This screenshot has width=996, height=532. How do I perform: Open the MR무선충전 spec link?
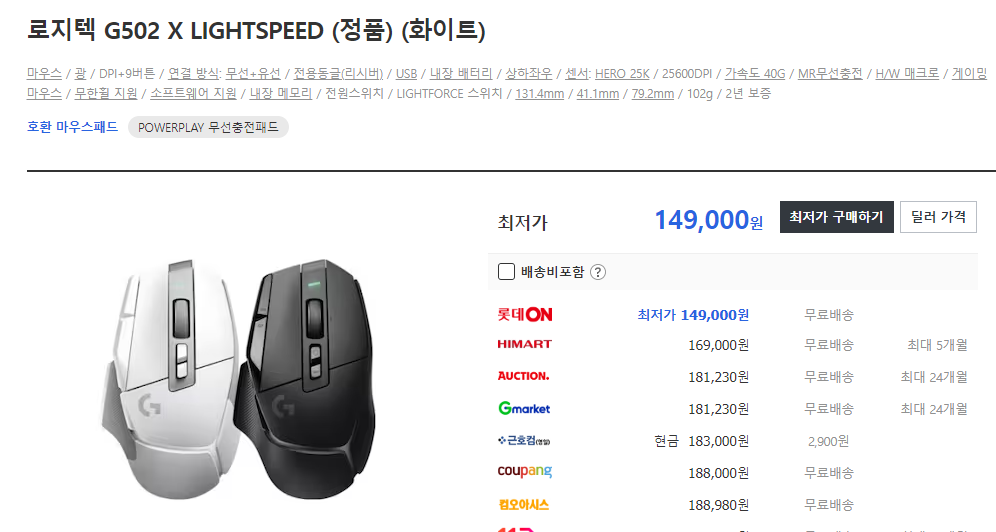coord(830,74)
